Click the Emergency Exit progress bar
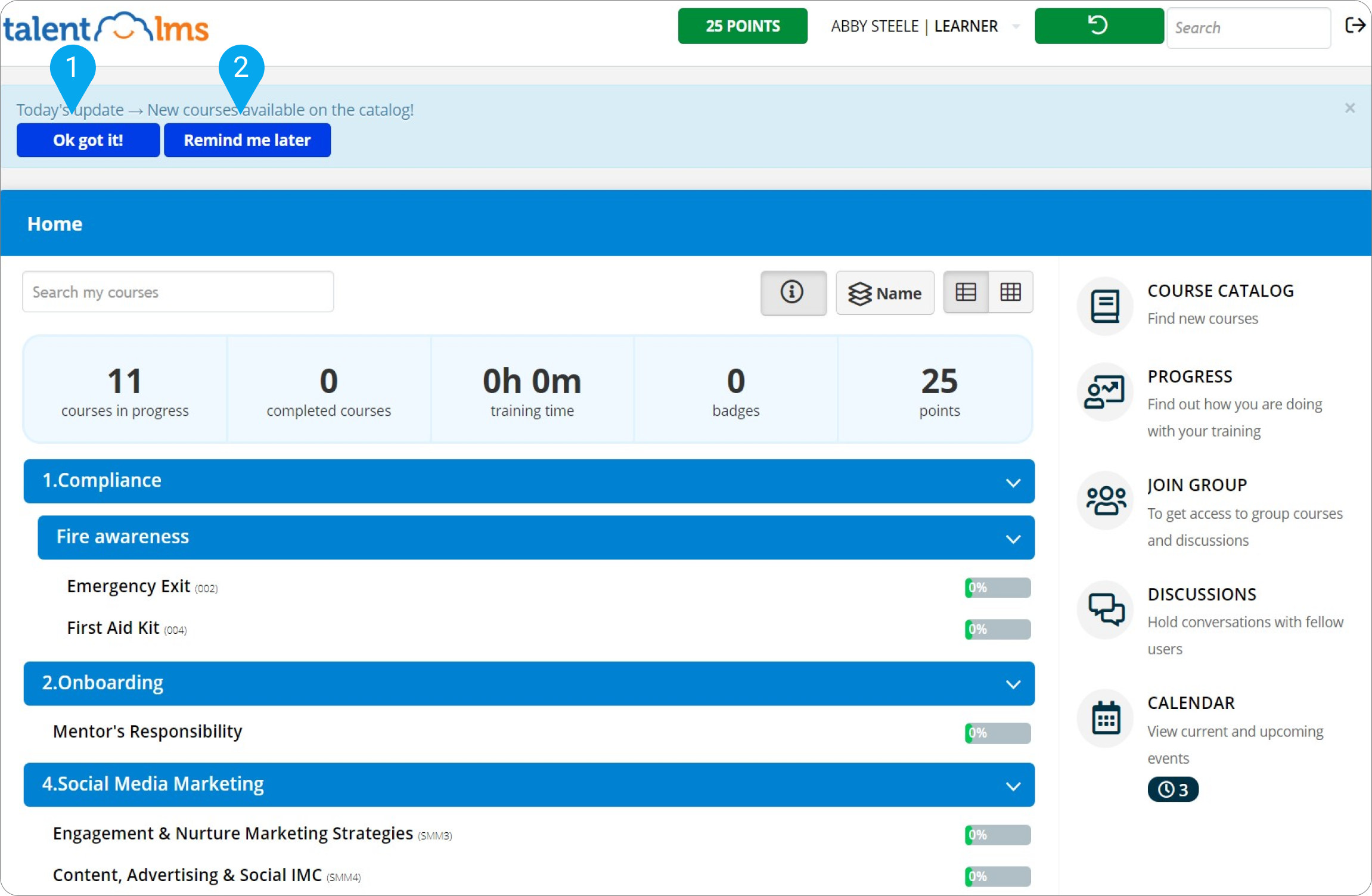 coord(998,588)
